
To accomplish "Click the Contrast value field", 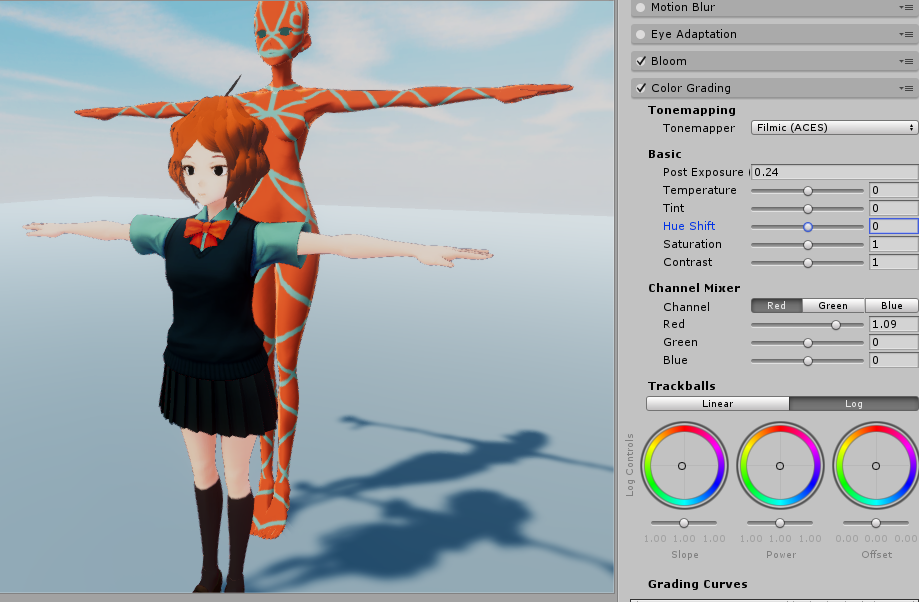I will [894, 263].
